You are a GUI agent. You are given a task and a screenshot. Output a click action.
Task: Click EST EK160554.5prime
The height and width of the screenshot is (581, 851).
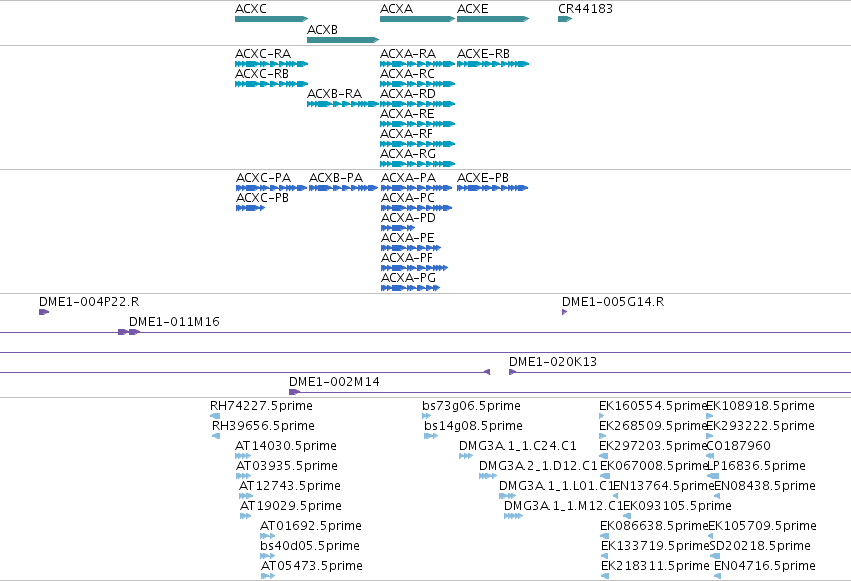601,416
